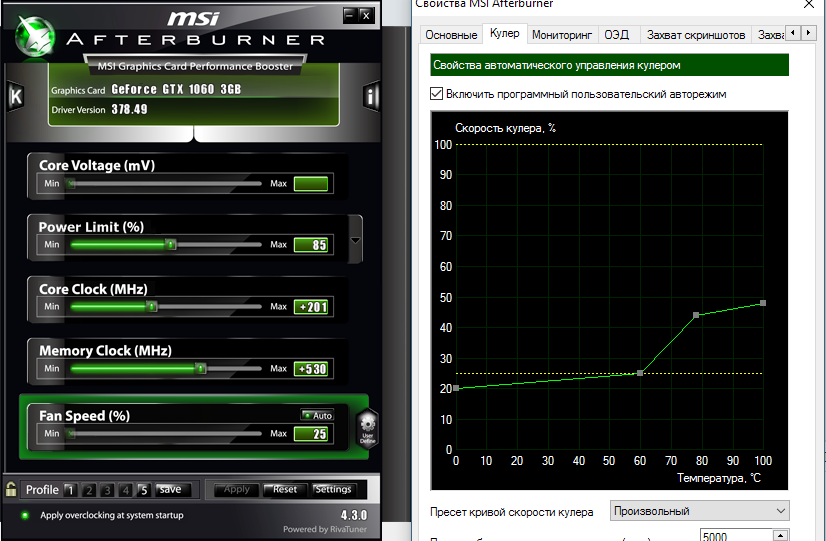Click the Apply button
The height and width of the screenshot is (541, 826).
pos(237,489)
